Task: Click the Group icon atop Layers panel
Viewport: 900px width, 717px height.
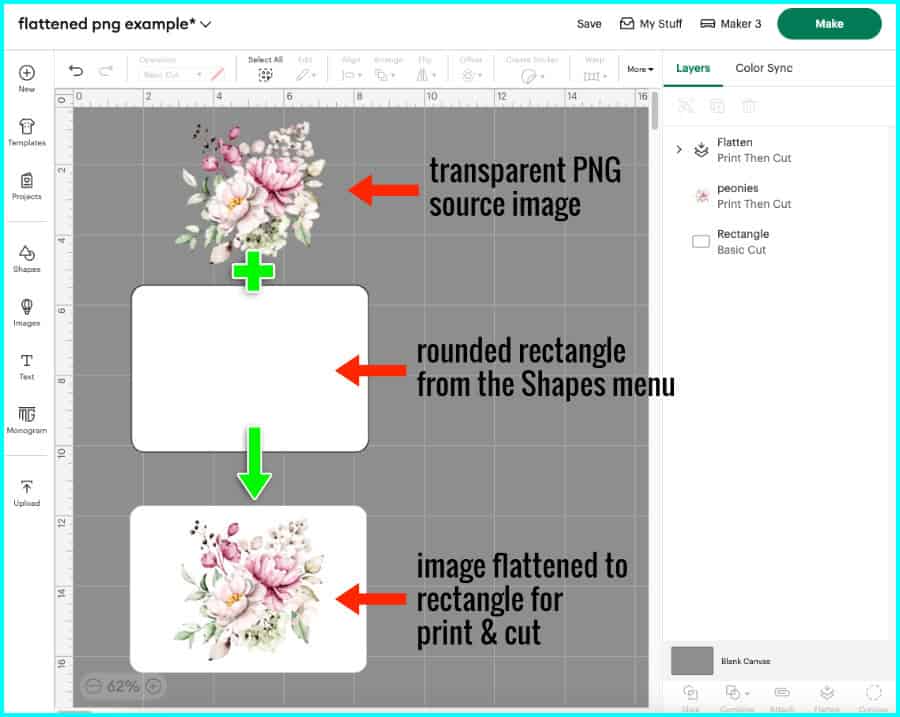Action: (686, 106)
